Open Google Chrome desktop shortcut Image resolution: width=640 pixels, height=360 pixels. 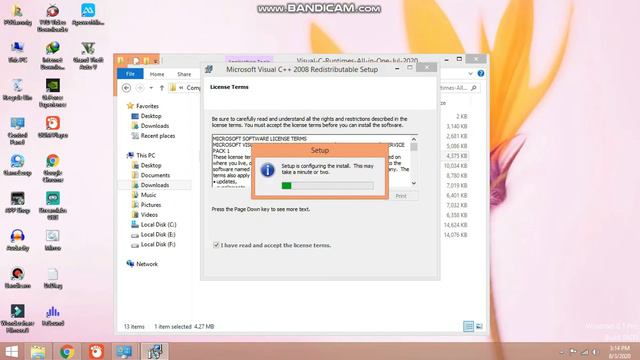click(53, 167)
